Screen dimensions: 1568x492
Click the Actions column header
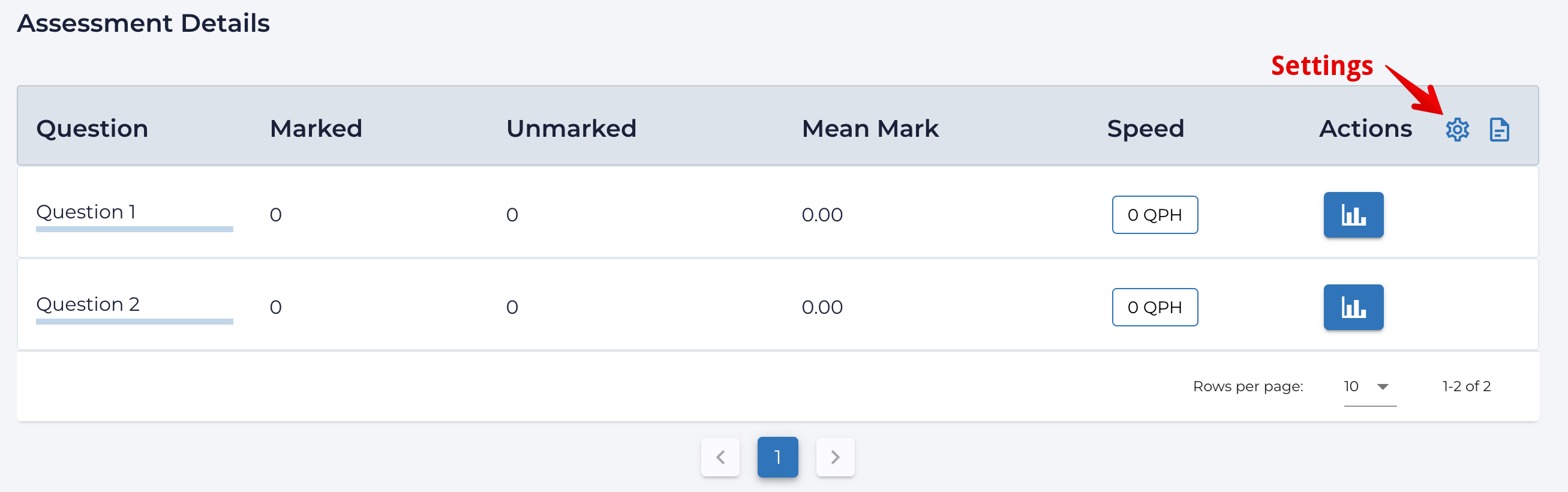pyautogui.click(x=1365, y=128)
